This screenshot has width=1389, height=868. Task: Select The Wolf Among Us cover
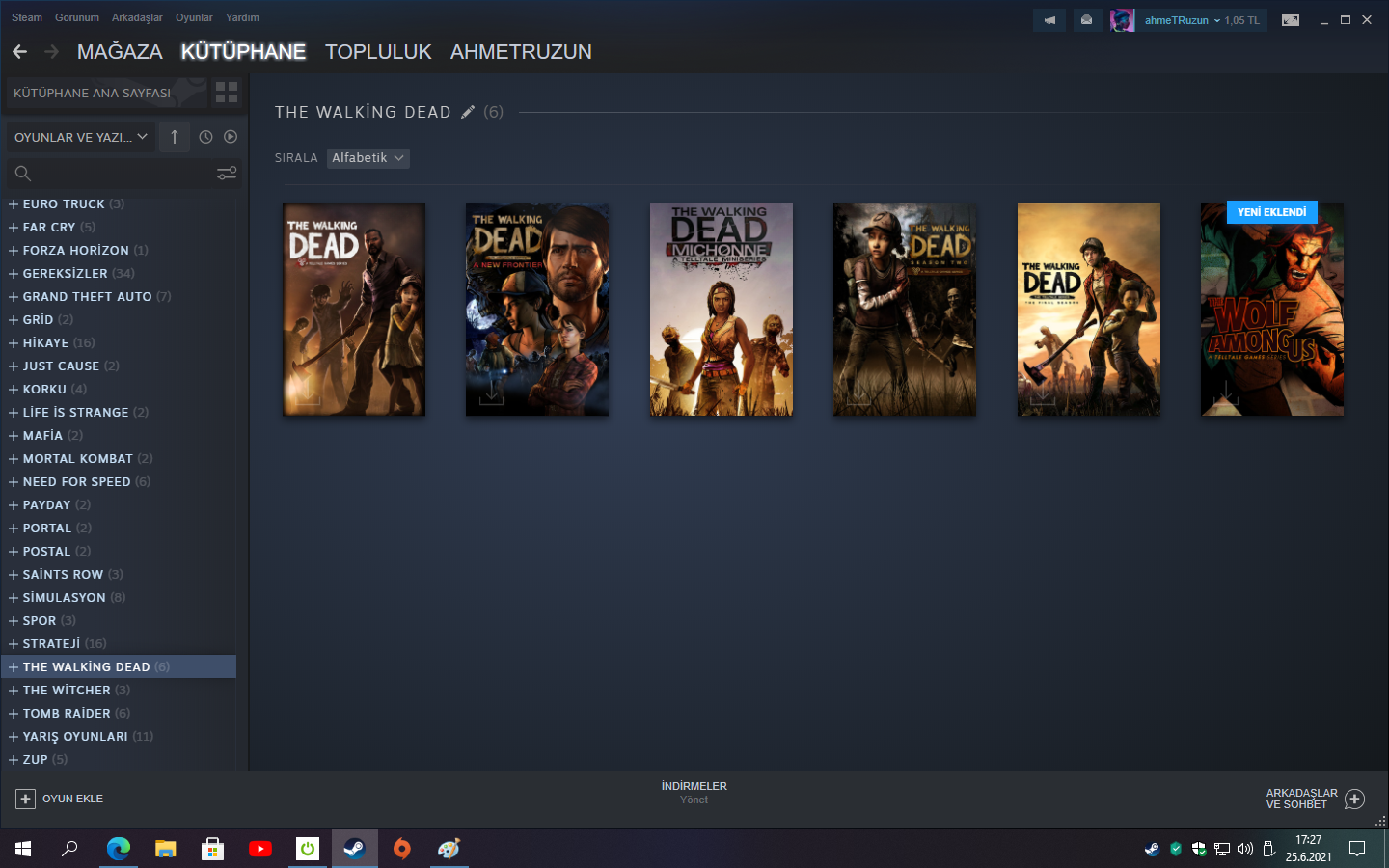coord(1272,310)
